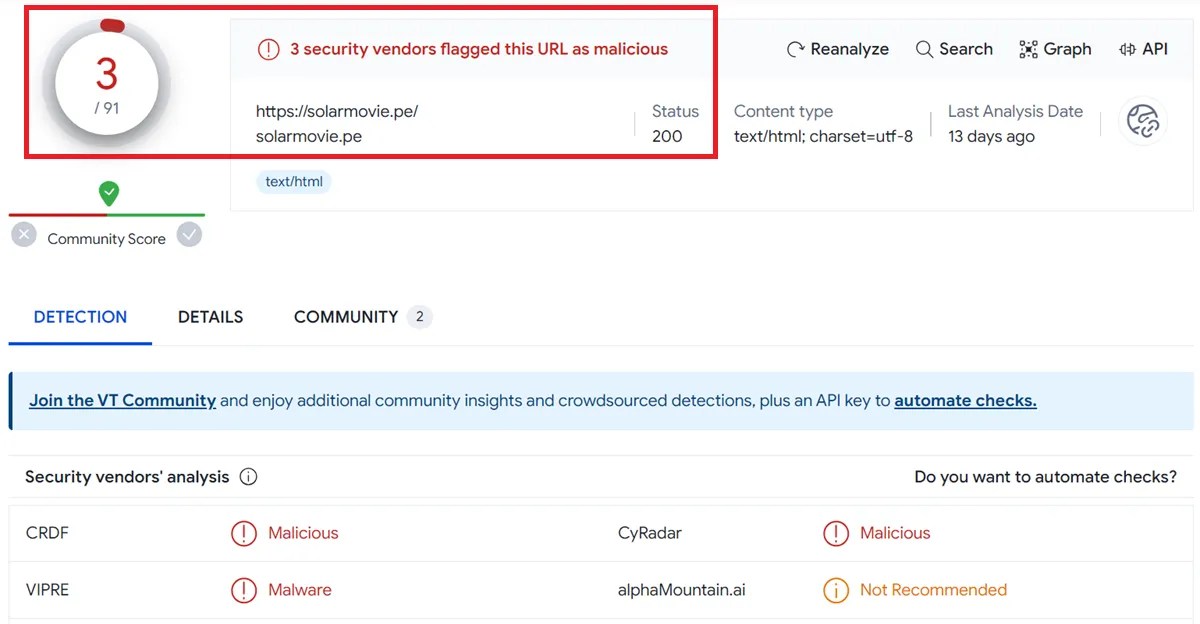Vote positive with the checkmark community button
Screen dimensions: 1200x624
coord(189,235)
